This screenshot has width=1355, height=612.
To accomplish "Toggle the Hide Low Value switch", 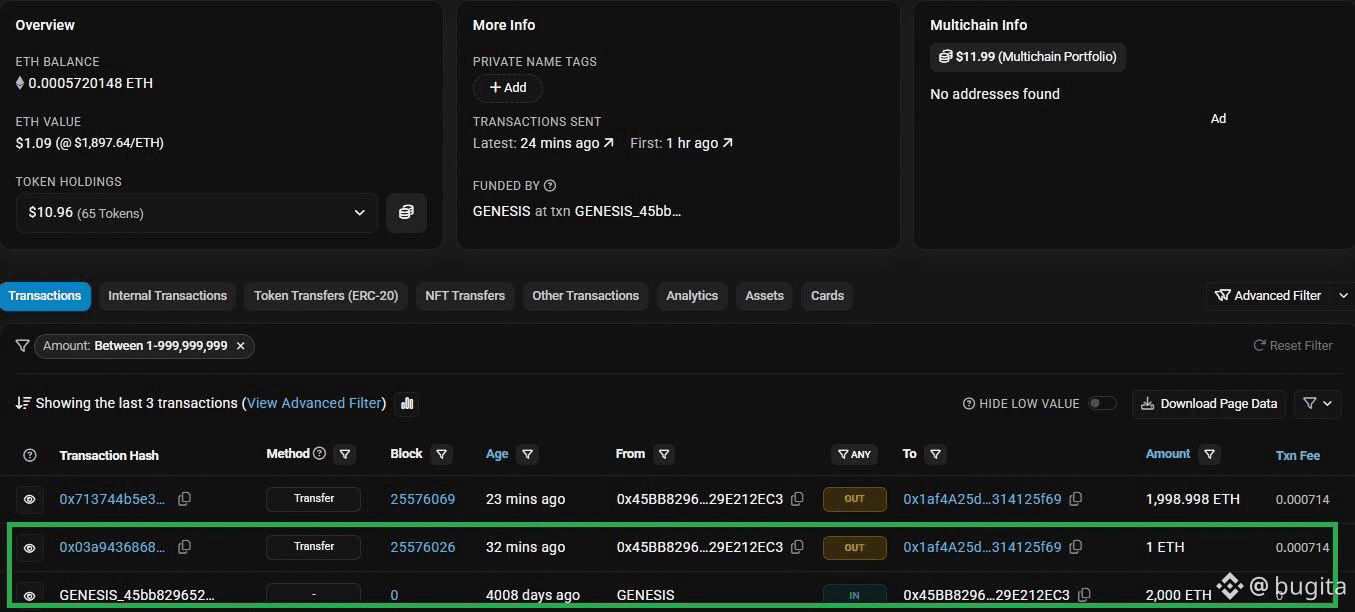I will click(1102, 403).
